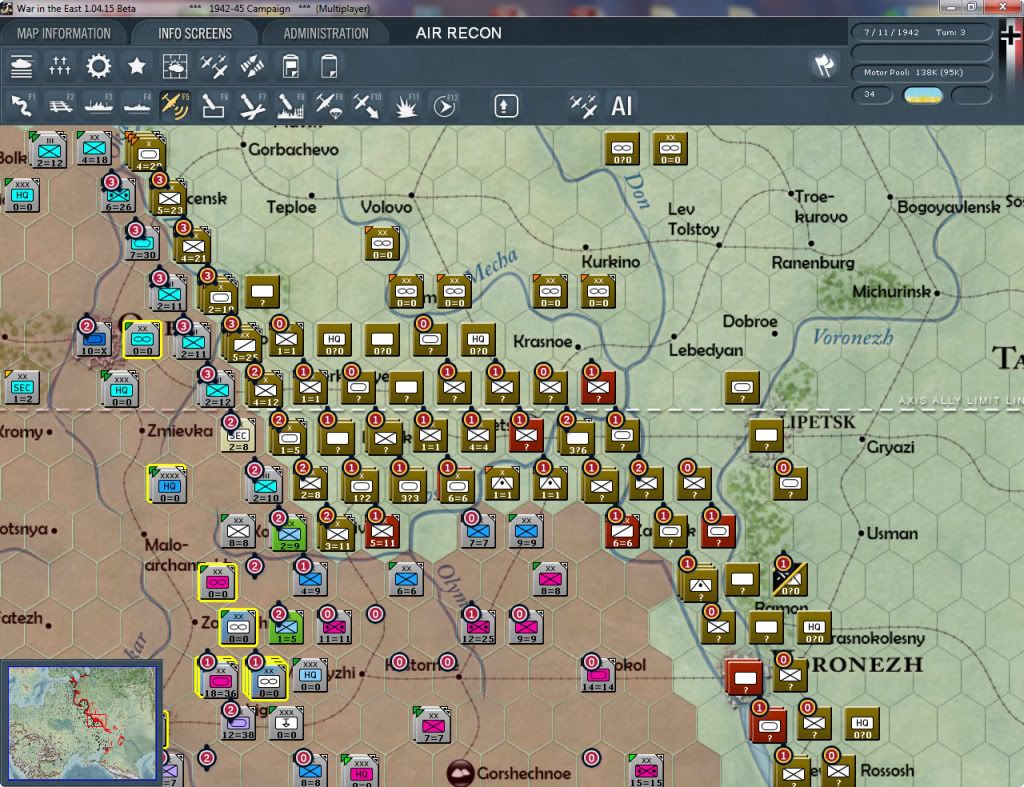Viewport: 1024px width, 787px height.
Task: Switch to INFO SCREENS tab
Action: click(195, 33)
